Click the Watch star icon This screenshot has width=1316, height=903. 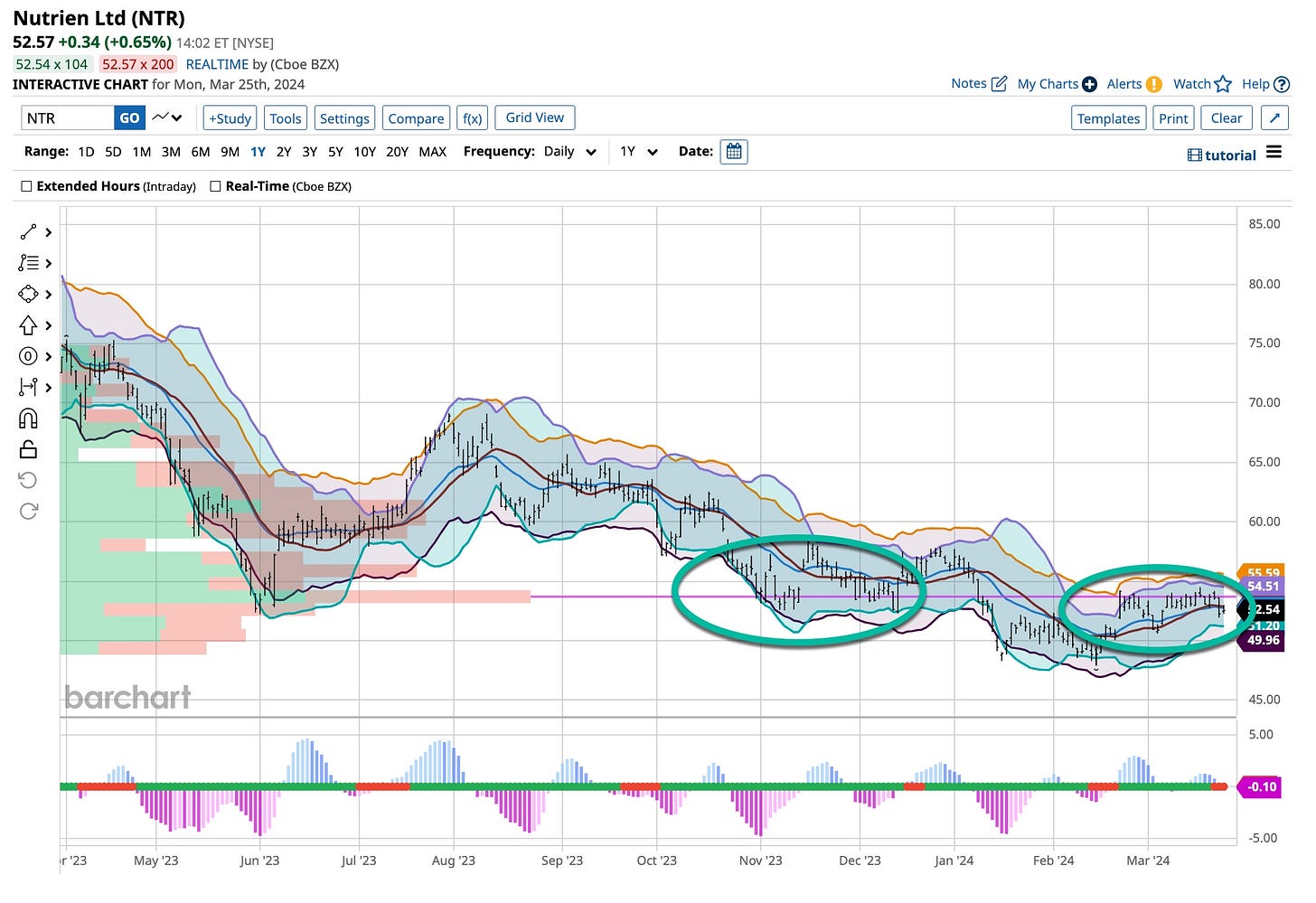point(1223,84)
